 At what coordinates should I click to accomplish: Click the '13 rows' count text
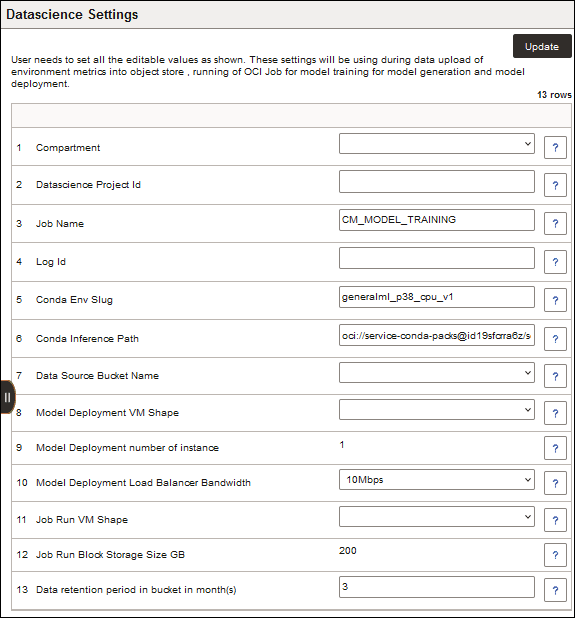tap(554, 95)
